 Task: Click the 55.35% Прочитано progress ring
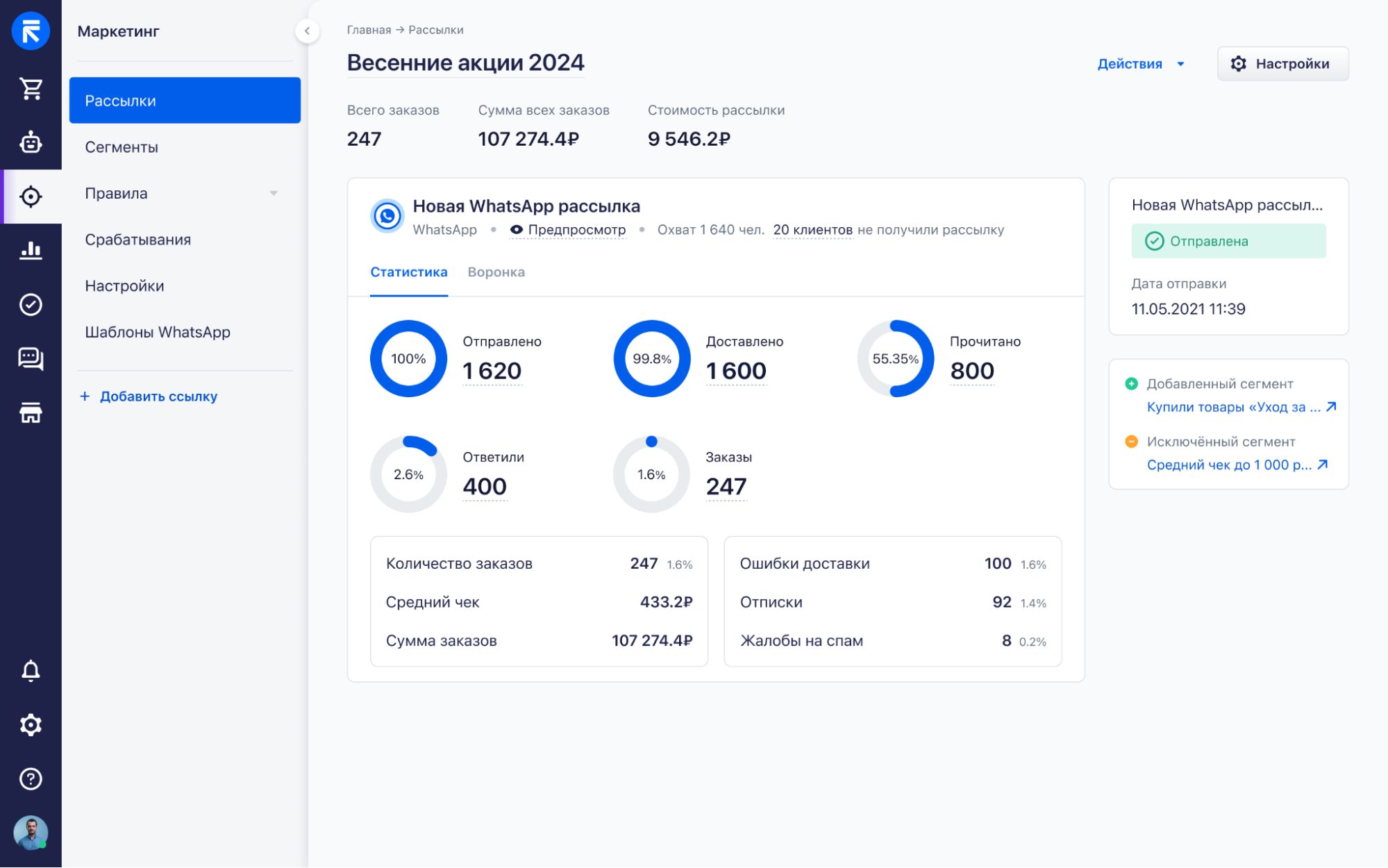(x=895, y=359)
